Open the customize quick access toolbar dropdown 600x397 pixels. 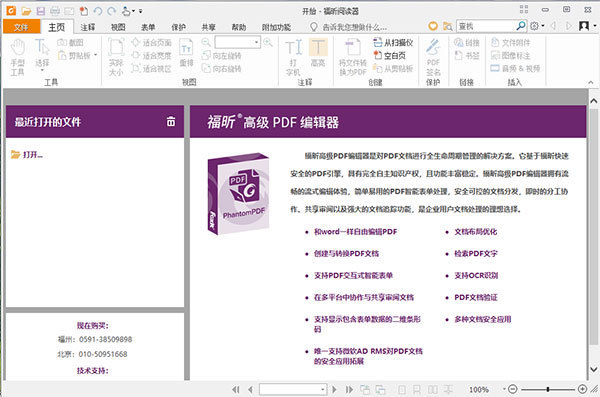coord(140,11)
